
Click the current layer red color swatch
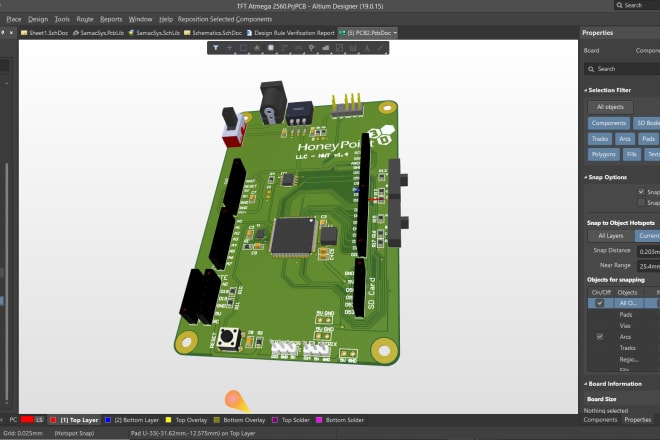click(x=27, y=420)
